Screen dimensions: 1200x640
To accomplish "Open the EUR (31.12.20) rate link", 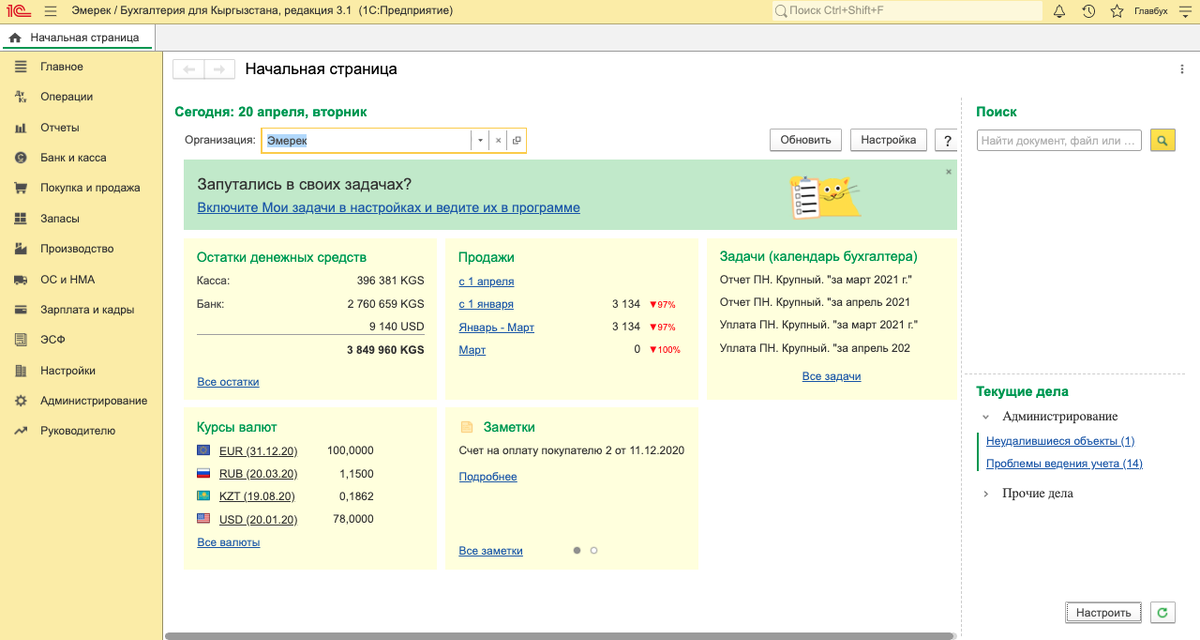I will 258,451.
